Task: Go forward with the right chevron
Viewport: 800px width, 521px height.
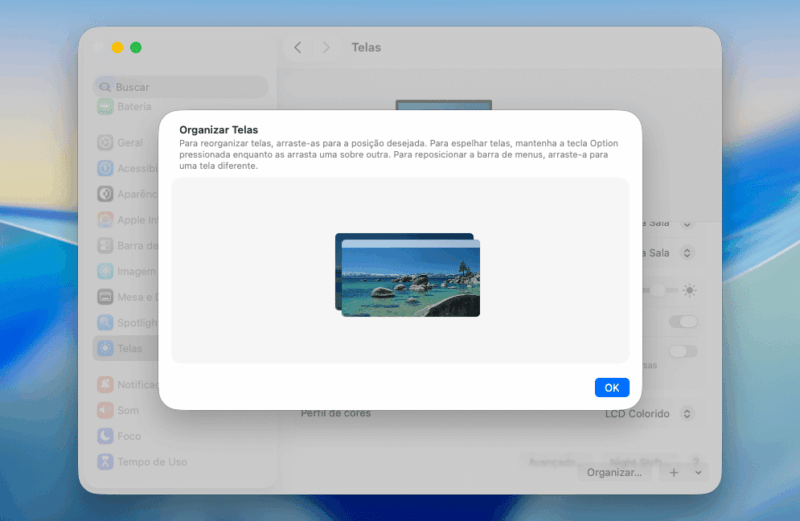Action: coord(327,47)
